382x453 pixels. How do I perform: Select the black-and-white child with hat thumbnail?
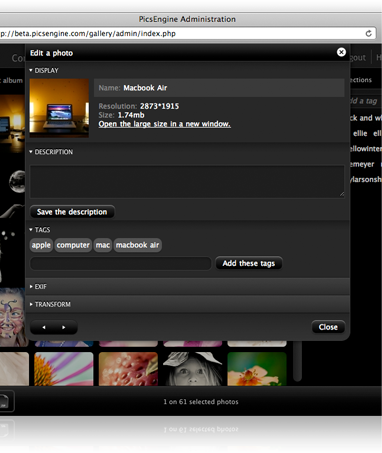[x=192, y=369]
